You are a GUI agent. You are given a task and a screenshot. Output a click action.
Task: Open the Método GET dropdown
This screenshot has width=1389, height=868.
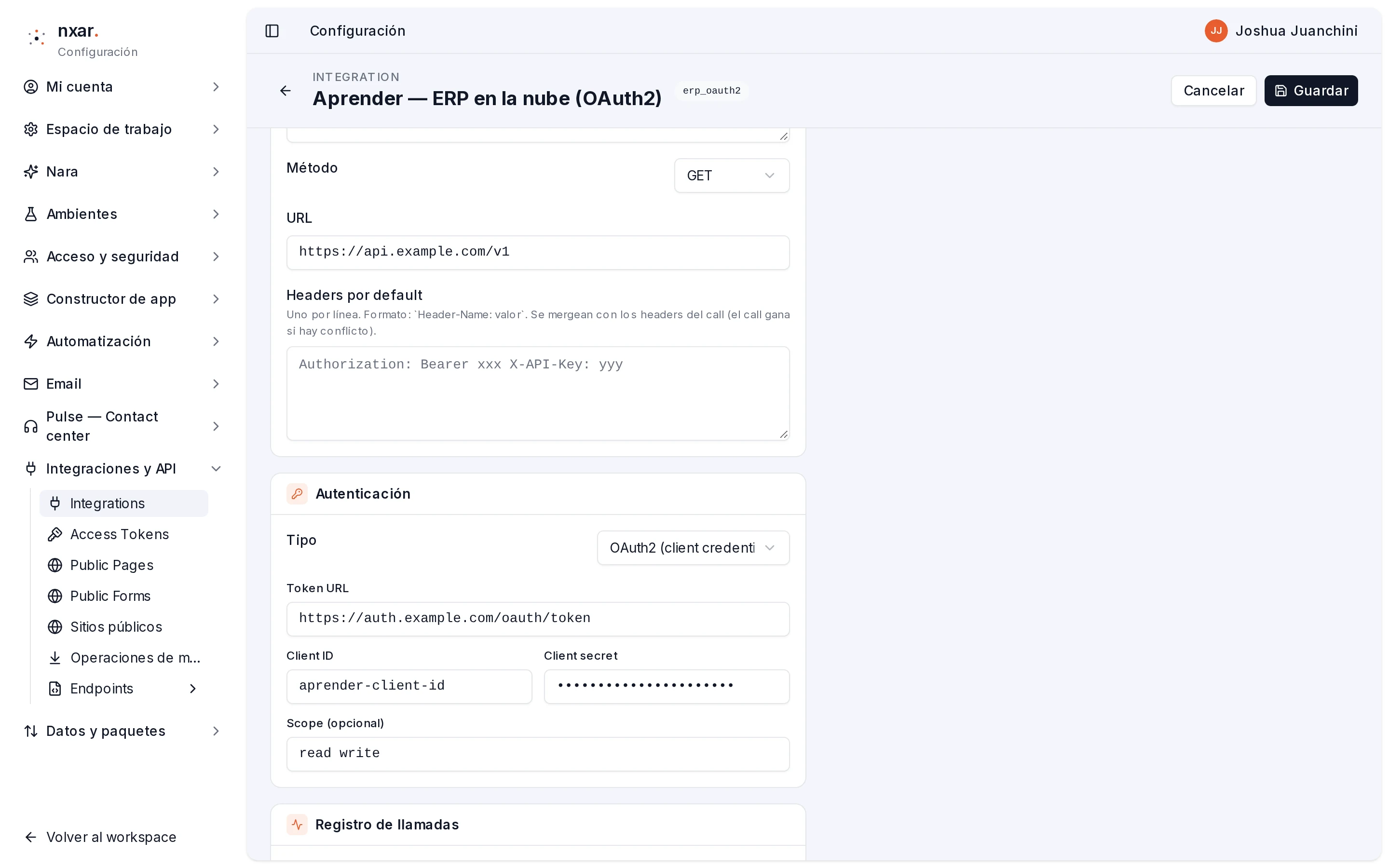click(x=731, y=176)
